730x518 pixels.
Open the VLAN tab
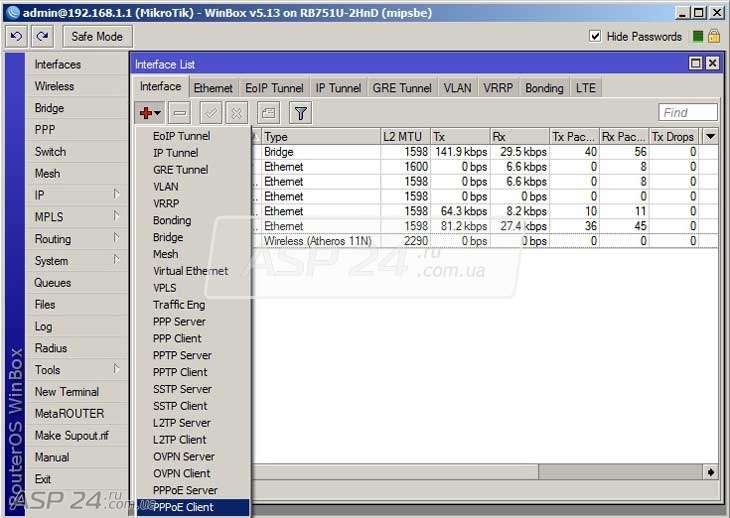pyautogui.click(x=457, y=88)
